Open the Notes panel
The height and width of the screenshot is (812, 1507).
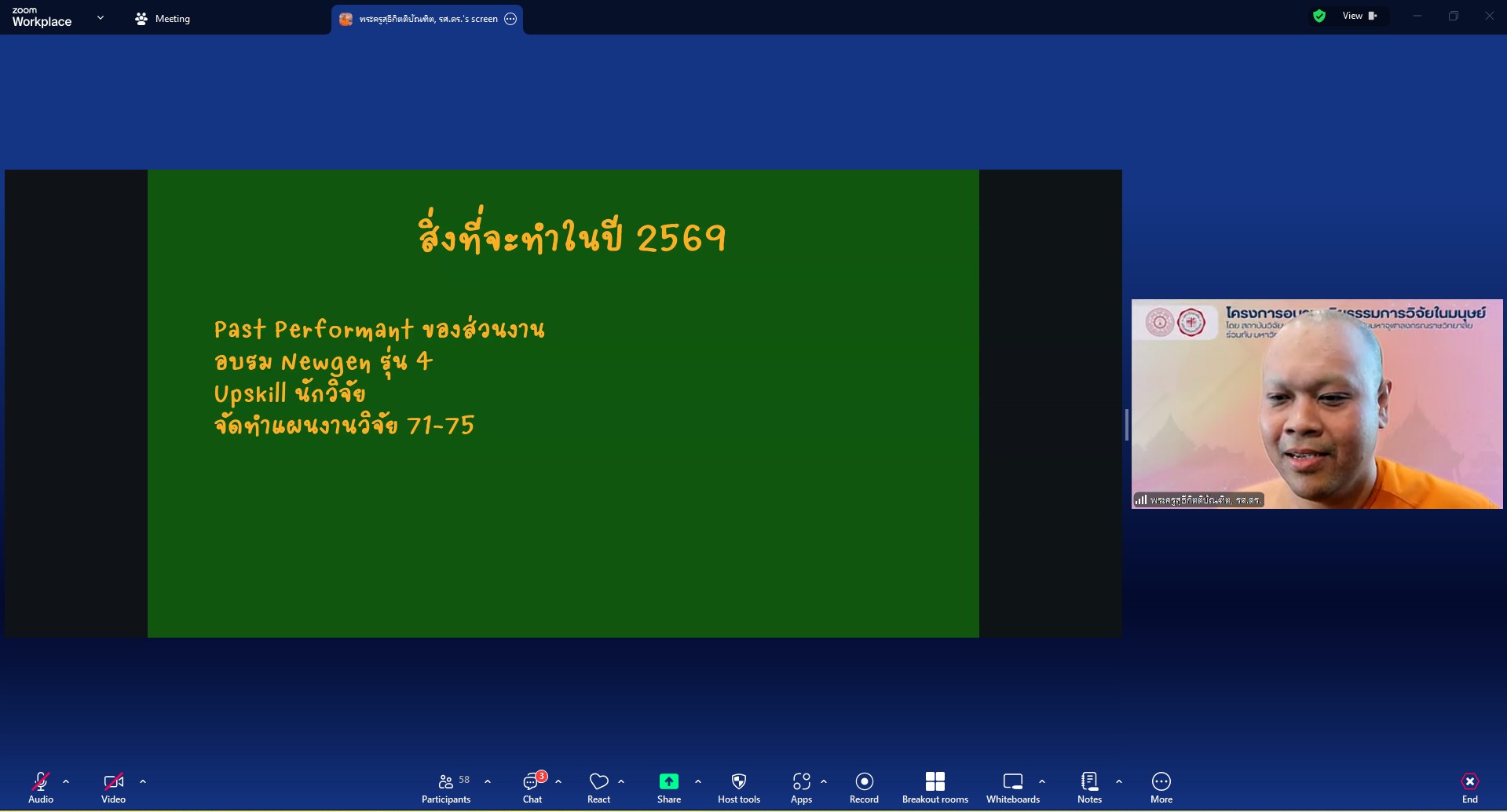1089,787
